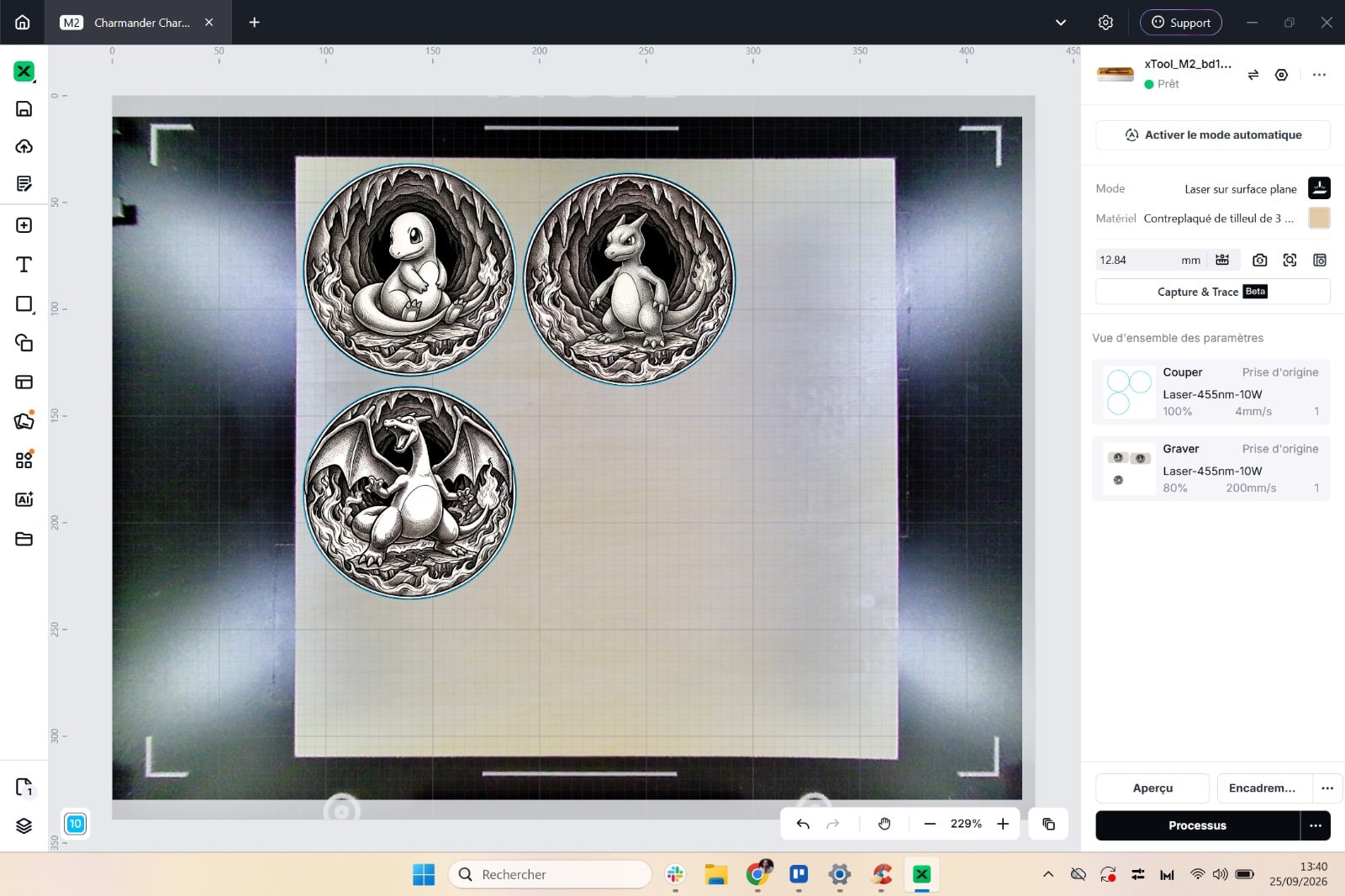Expand the Processus more options button
This screenshot has height=896, width=1345.
[1316, 825]
